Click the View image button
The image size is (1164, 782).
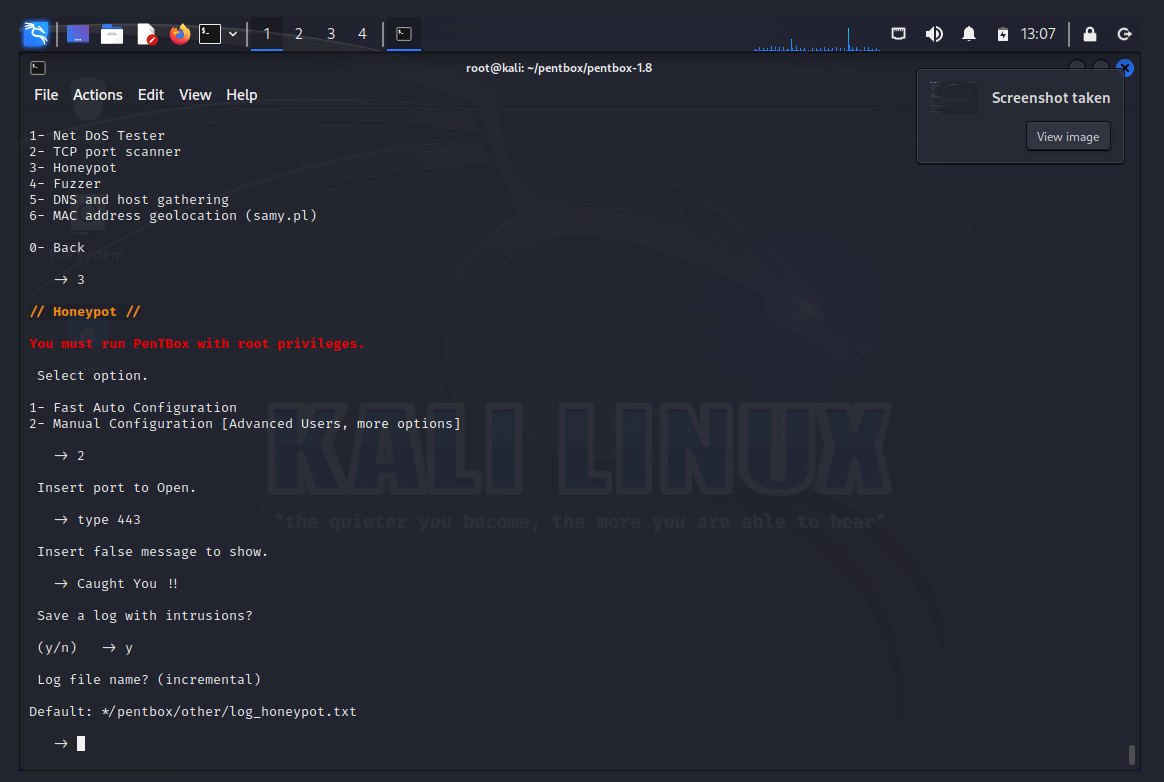1068,137
